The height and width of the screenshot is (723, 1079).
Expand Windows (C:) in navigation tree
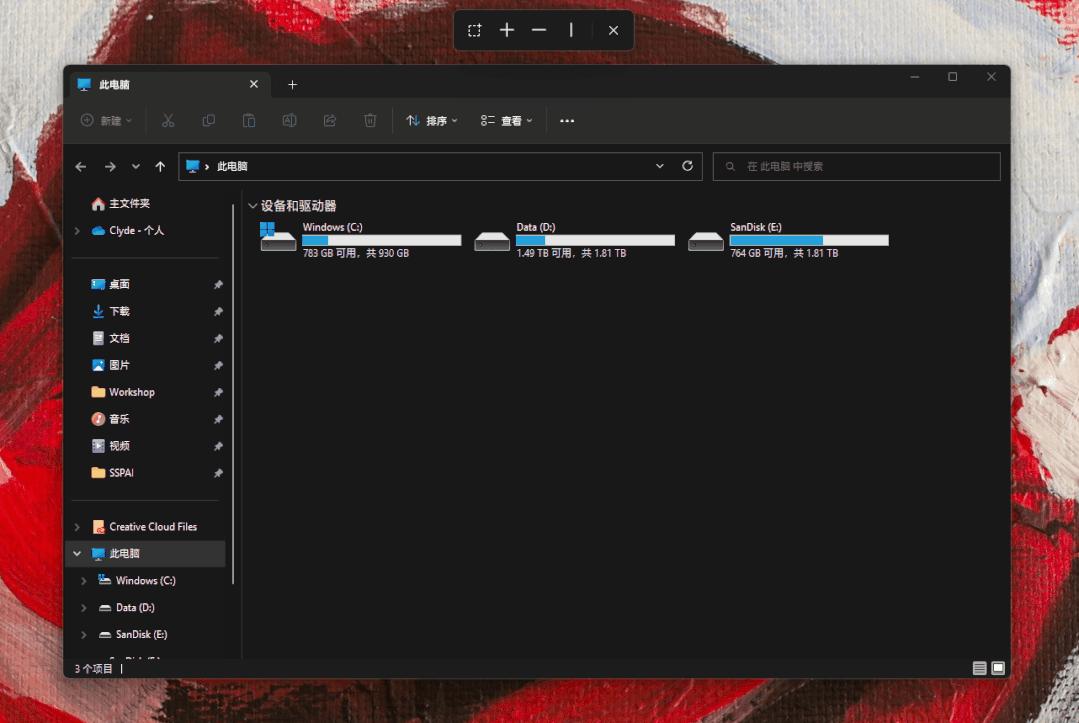click(84, 581)
